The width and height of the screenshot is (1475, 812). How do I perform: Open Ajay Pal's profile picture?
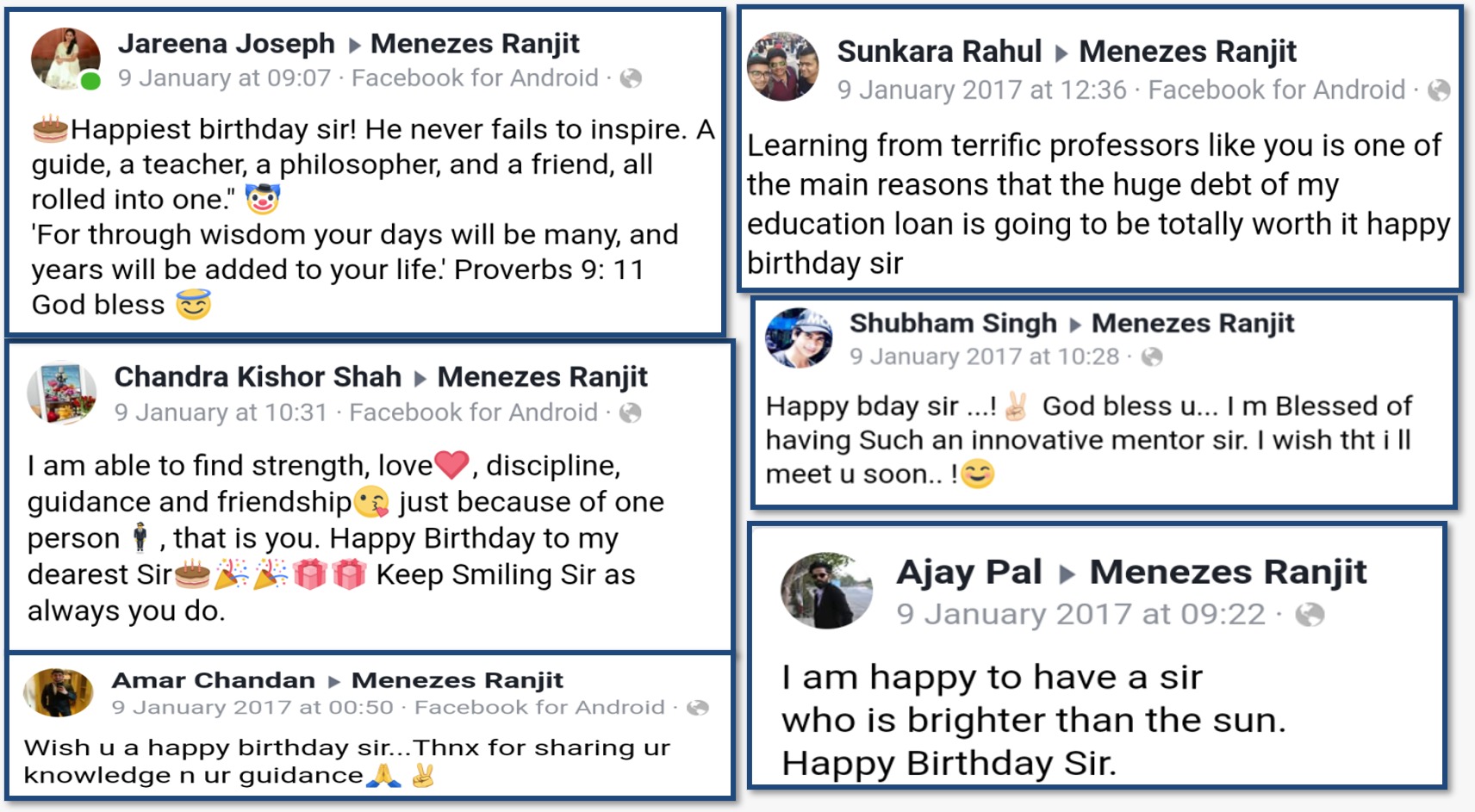[826, 590]
